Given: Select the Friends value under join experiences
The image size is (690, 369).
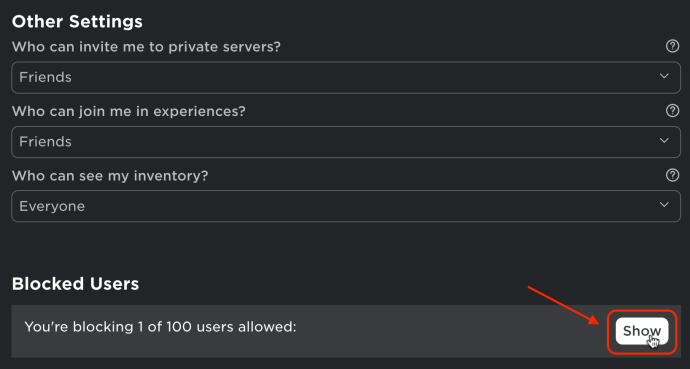Looking at the screenshot, I should point(45,142).
